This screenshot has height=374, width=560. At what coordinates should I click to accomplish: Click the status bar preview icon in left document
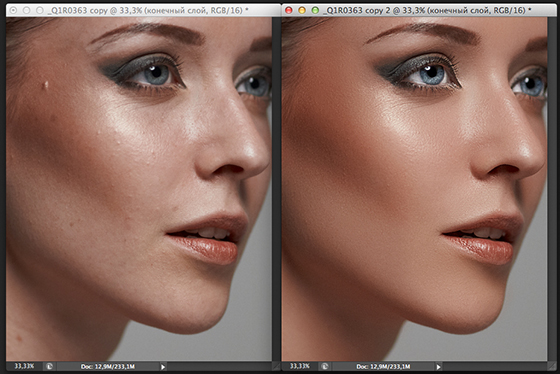click(x=49, y=366)
